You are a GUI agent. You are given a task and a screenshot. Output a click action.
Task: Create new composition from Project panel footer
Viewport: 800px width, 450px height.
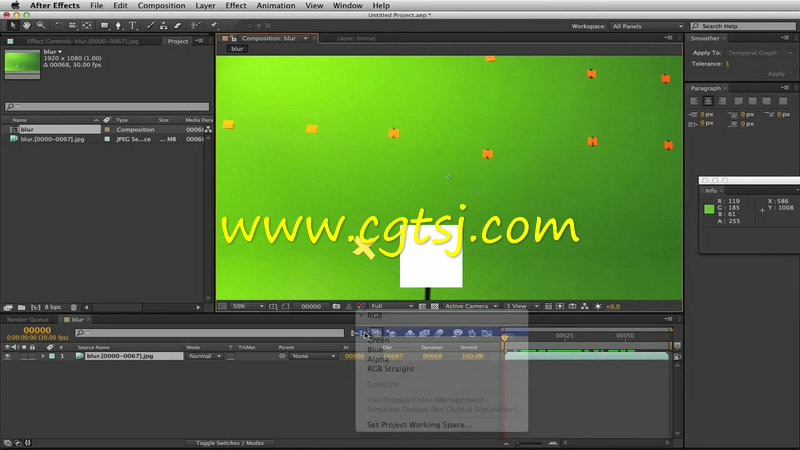coord(35,307)
